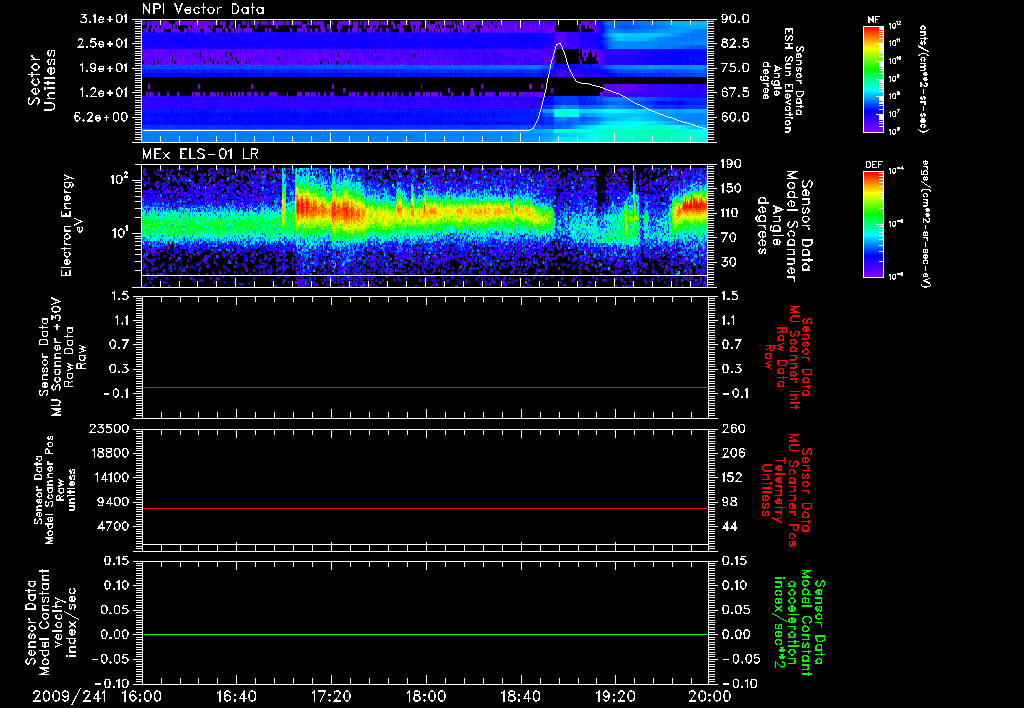Click the cnts/(cm**2-sr-sec) unit label
1024x708 pixels.
[x=923, y=79]
